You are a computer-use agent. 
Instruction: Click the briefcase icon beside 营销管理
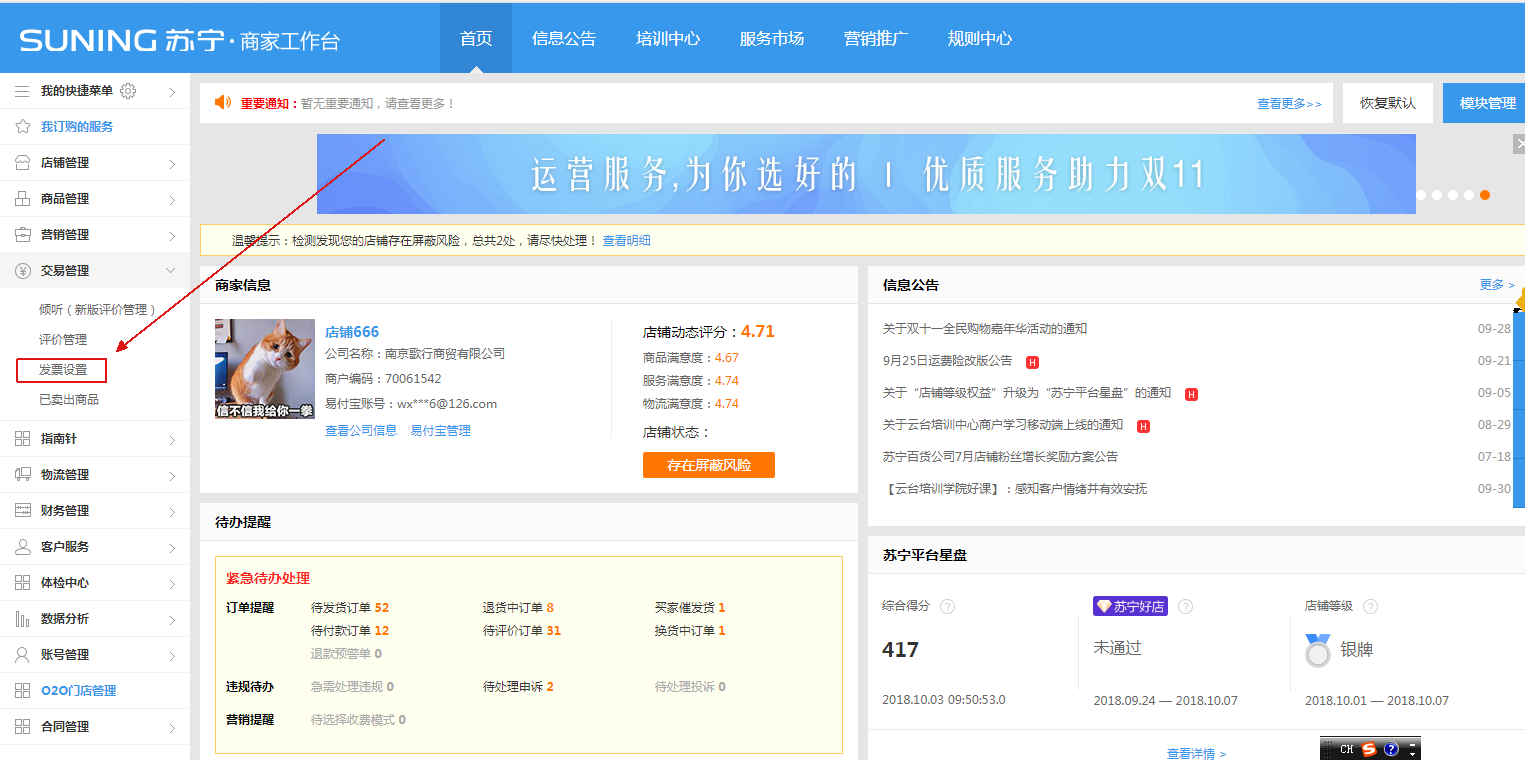tap(22, 235)
